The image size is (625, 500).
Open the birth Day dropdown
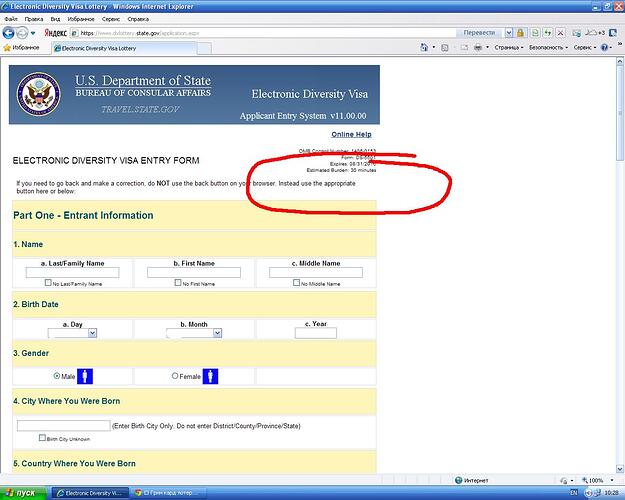click(x=72, y=333)
